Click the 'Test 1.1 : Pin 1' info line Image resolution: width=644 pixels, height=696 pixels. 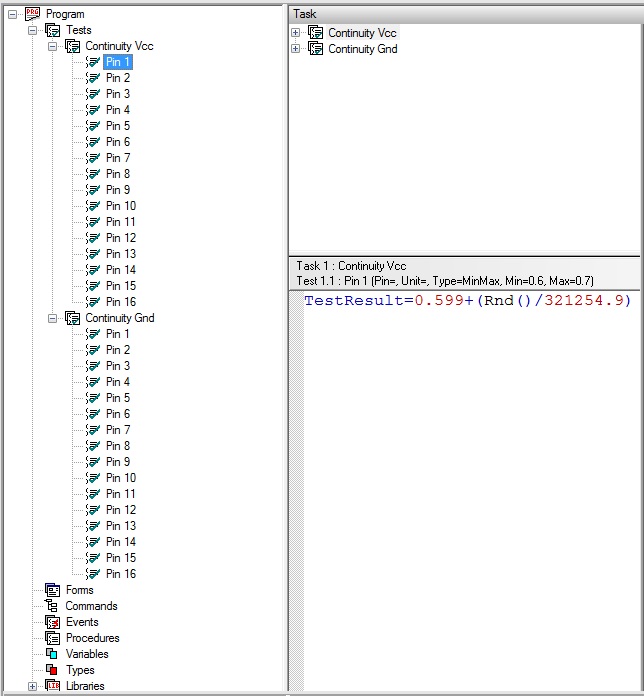(445, 281)
